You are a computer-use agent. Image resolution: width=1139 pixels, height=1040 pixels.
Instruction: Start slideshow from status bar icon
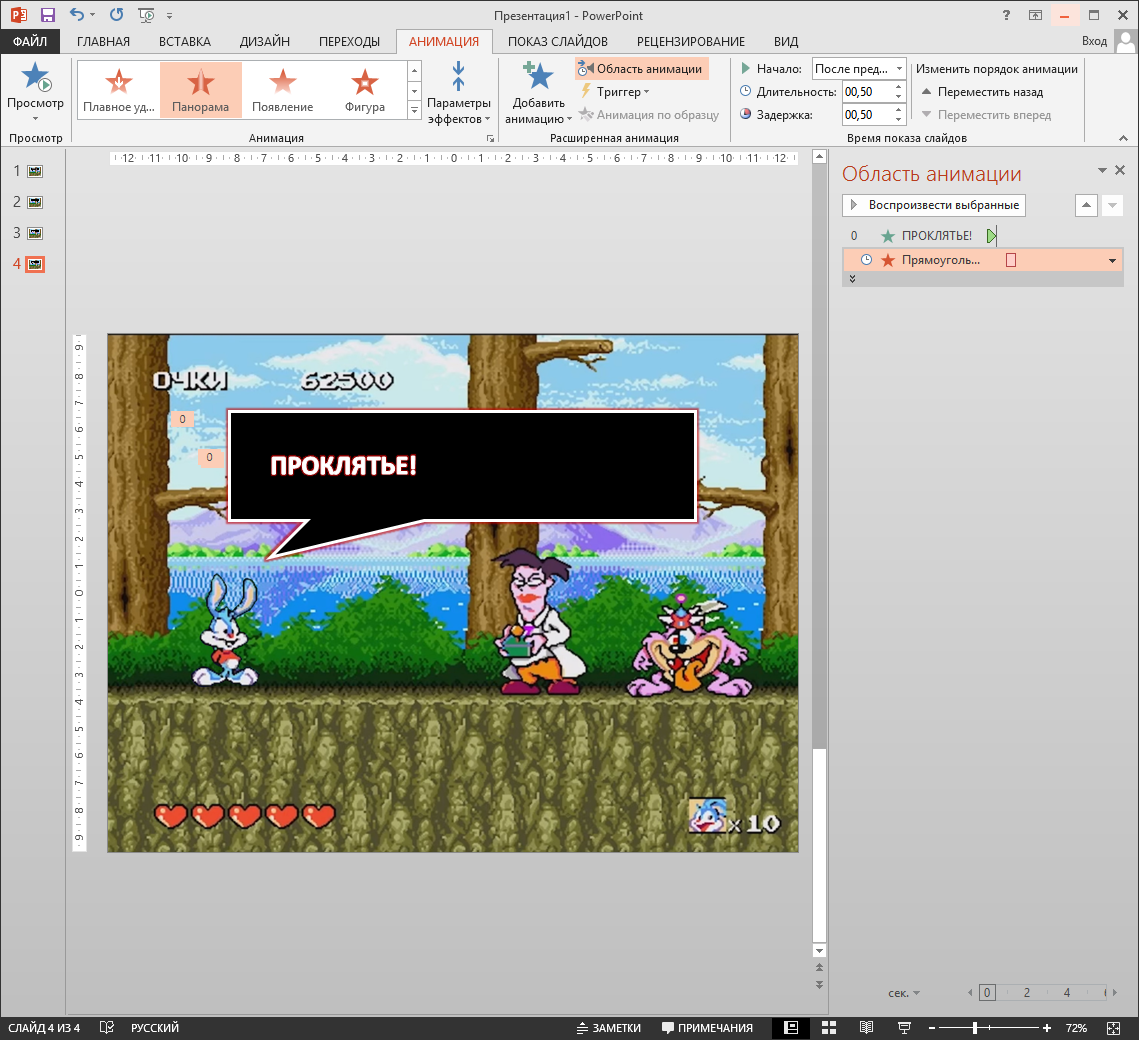[904, 1028]
